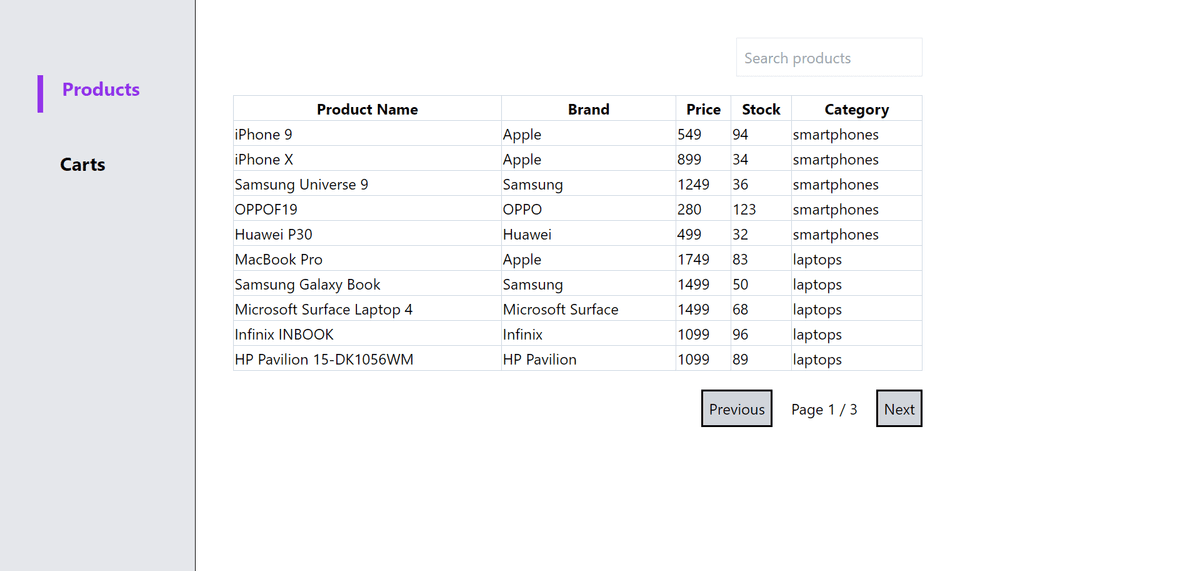The image size is (1200, 571).
Task: Click the 899 price of iPhone X
Action: (689, 159)
